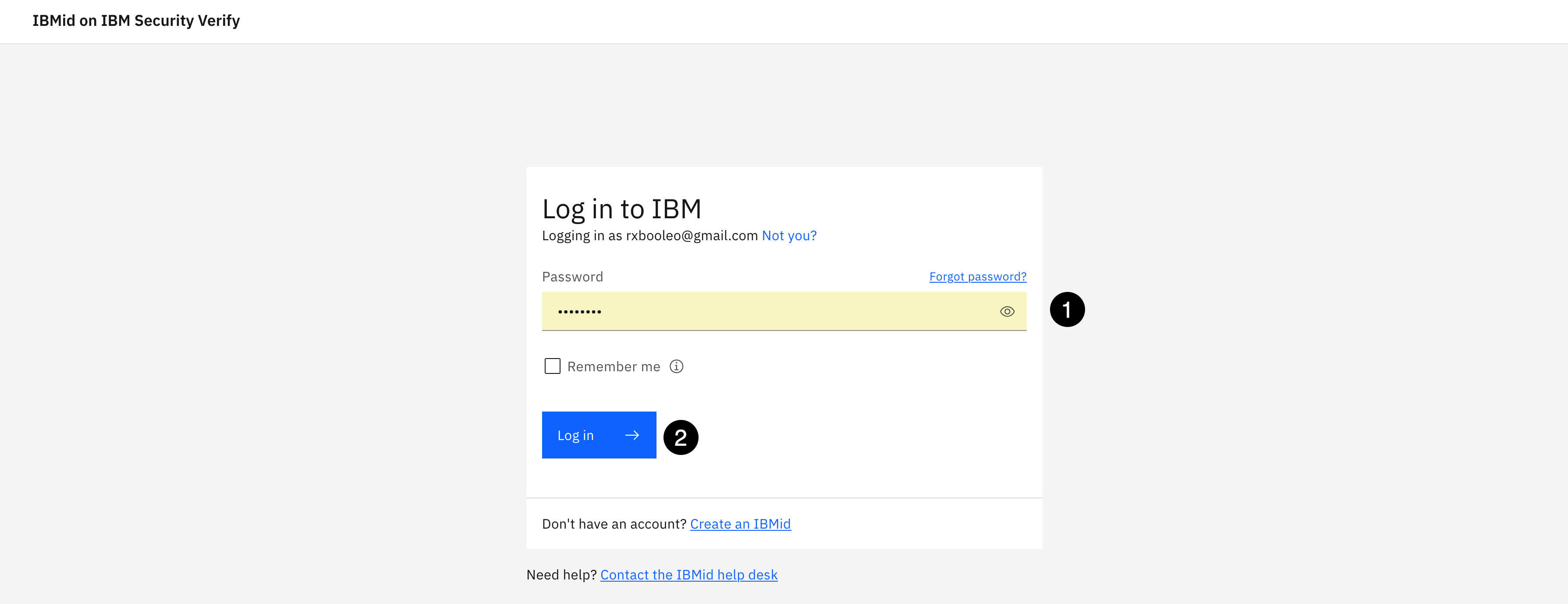Click Don't have an account? text
The height and width of the screenshot is (604, 1568).
(614, 524)
